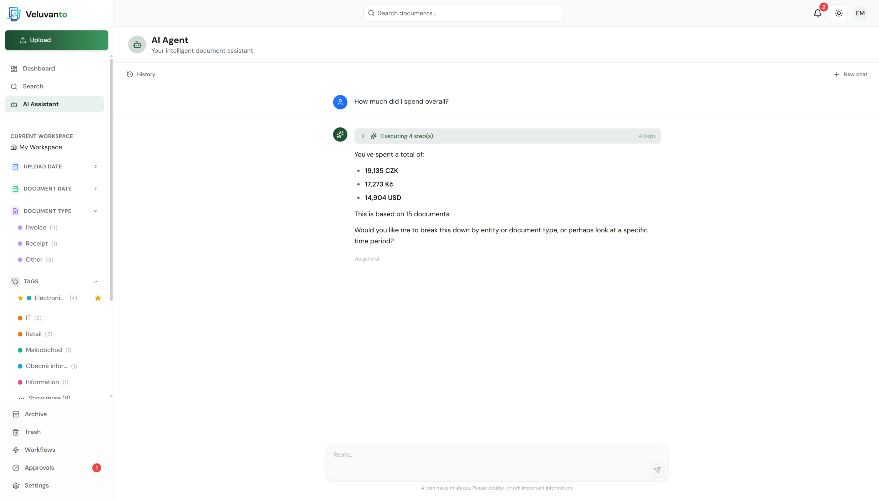Select the IT tag

(29, 318)
